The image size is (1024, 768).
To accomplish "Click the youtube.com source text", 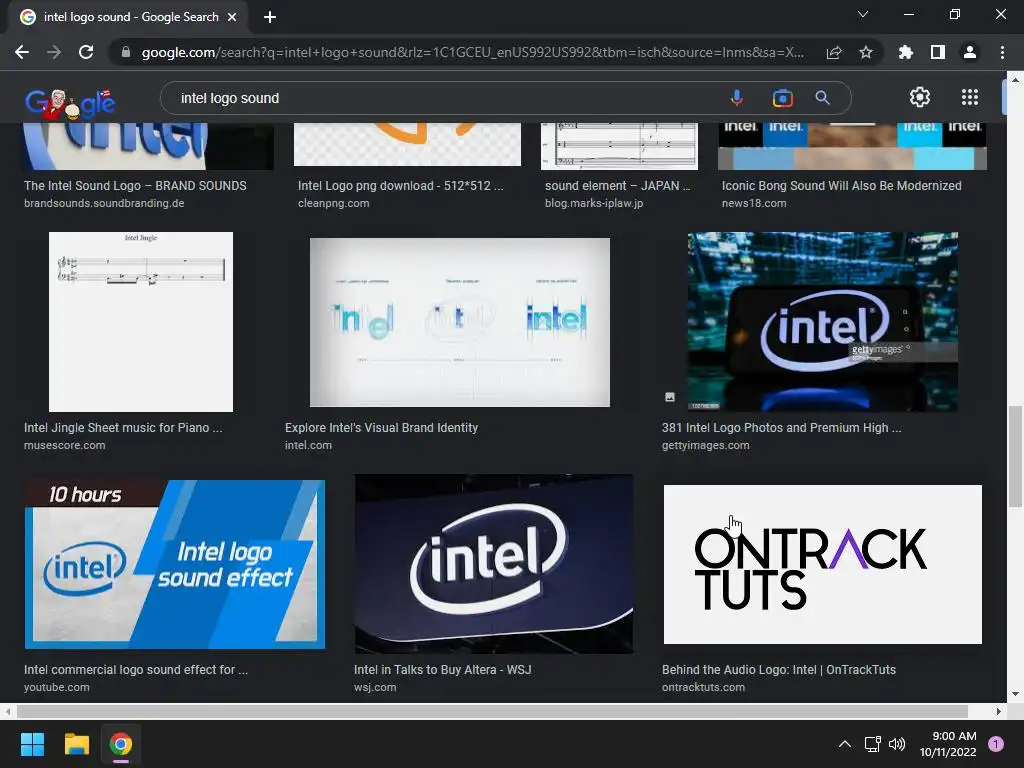I will click(x=57, y=687).
